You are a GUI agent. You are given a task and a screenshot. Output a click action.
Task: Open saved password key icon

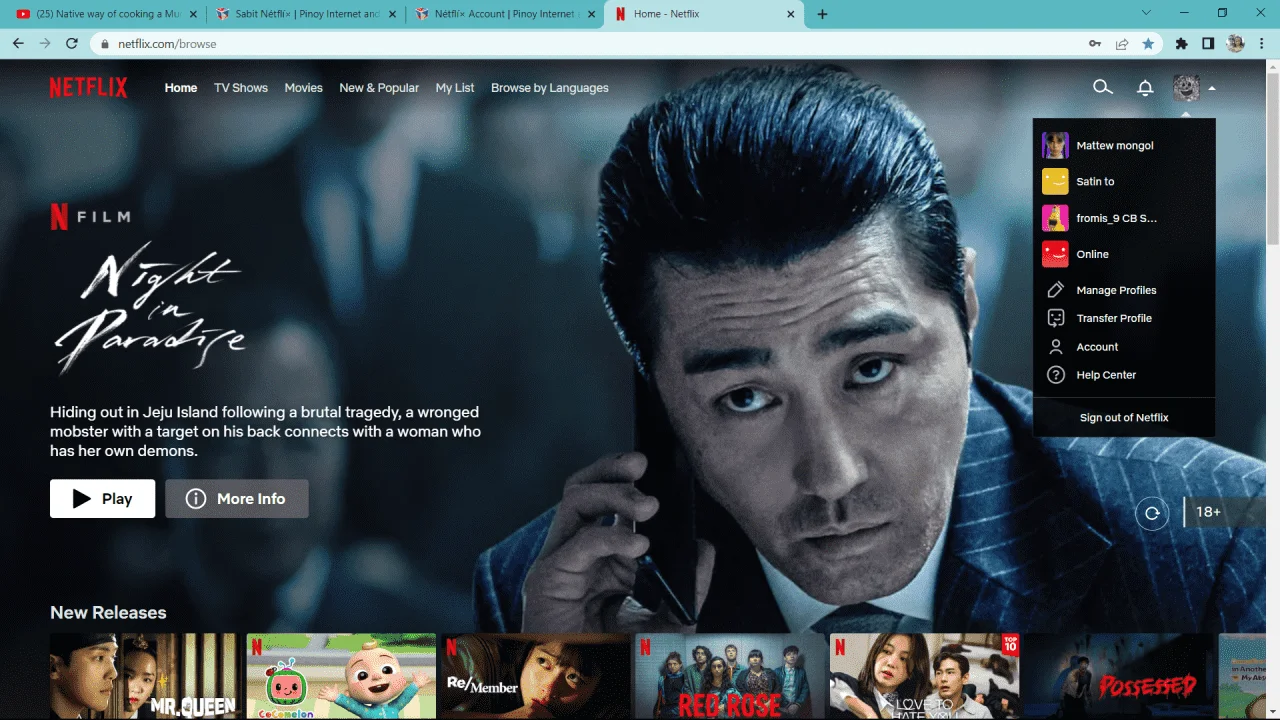coord(1096,44)
